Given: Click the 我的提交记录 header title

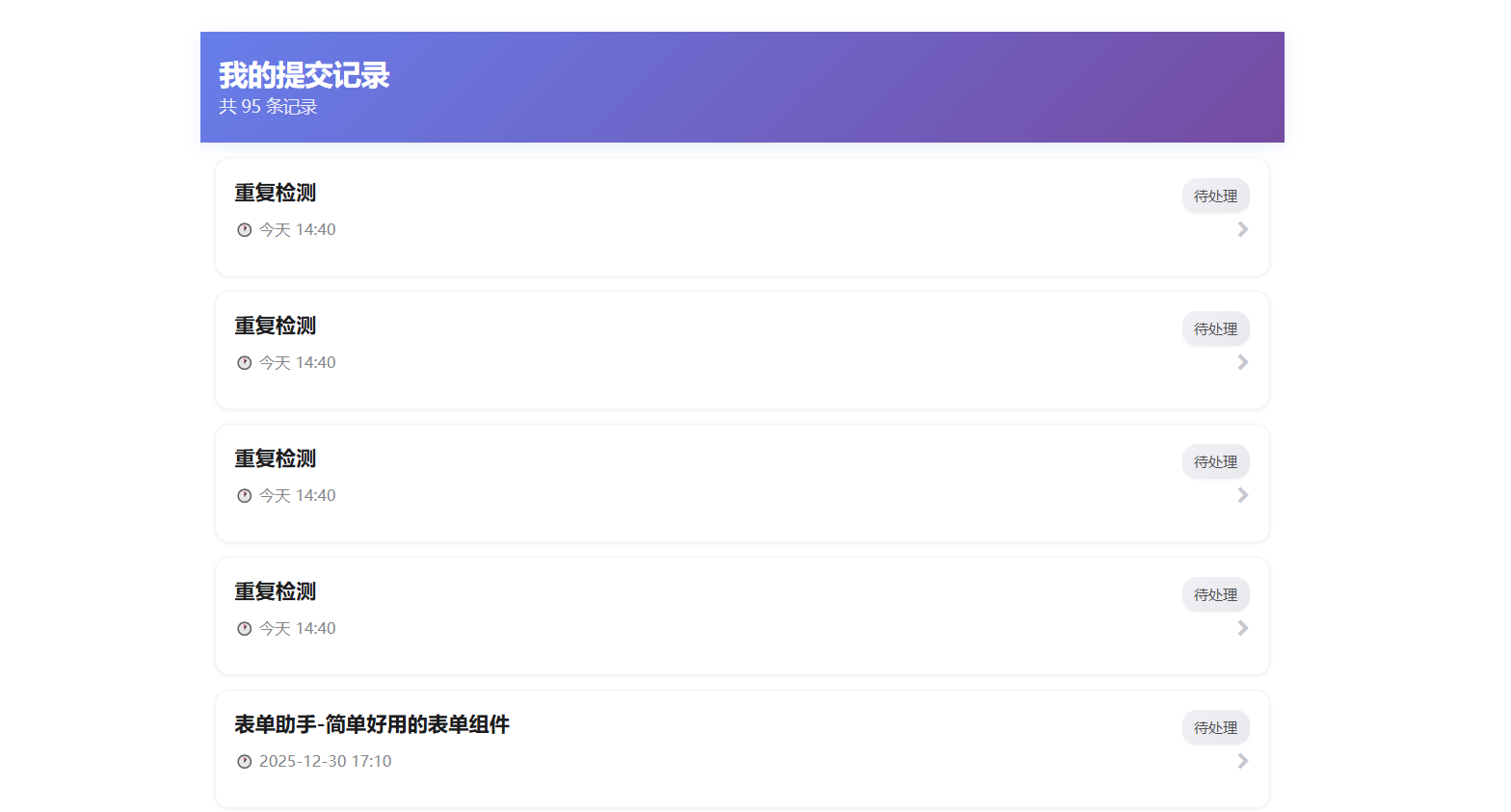Looking at the screenshot, I should click(x=304, y=75).
